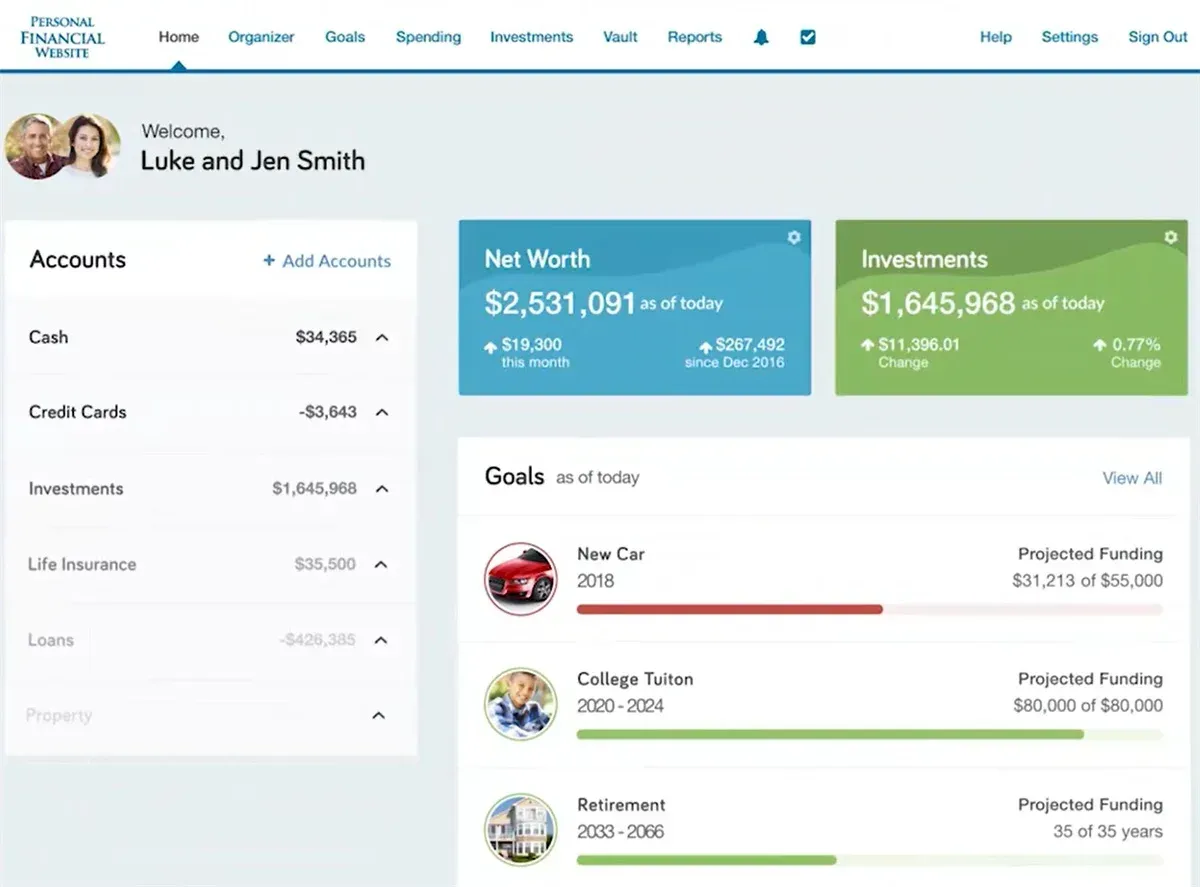Click View All goals link

(x=1132, y=478)
